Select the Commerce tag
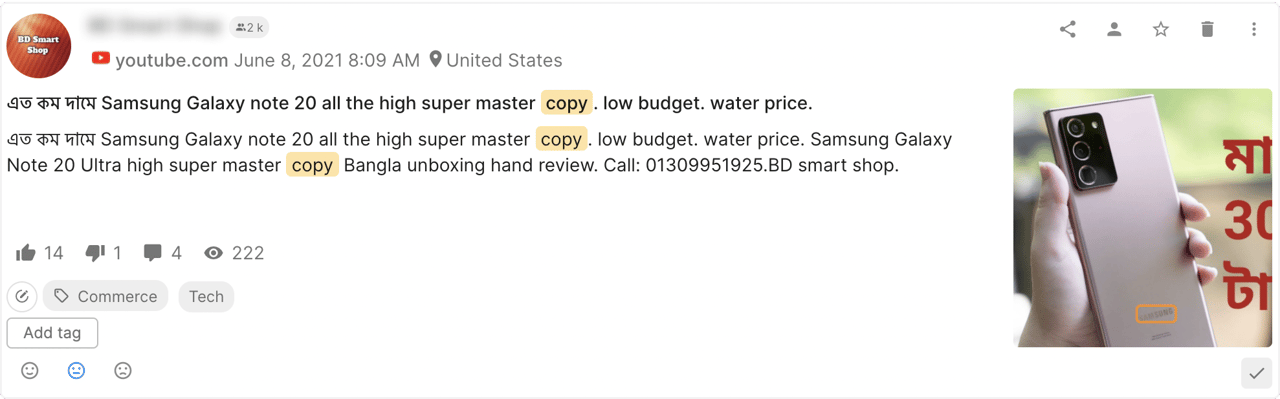 [x=105, y=296]
